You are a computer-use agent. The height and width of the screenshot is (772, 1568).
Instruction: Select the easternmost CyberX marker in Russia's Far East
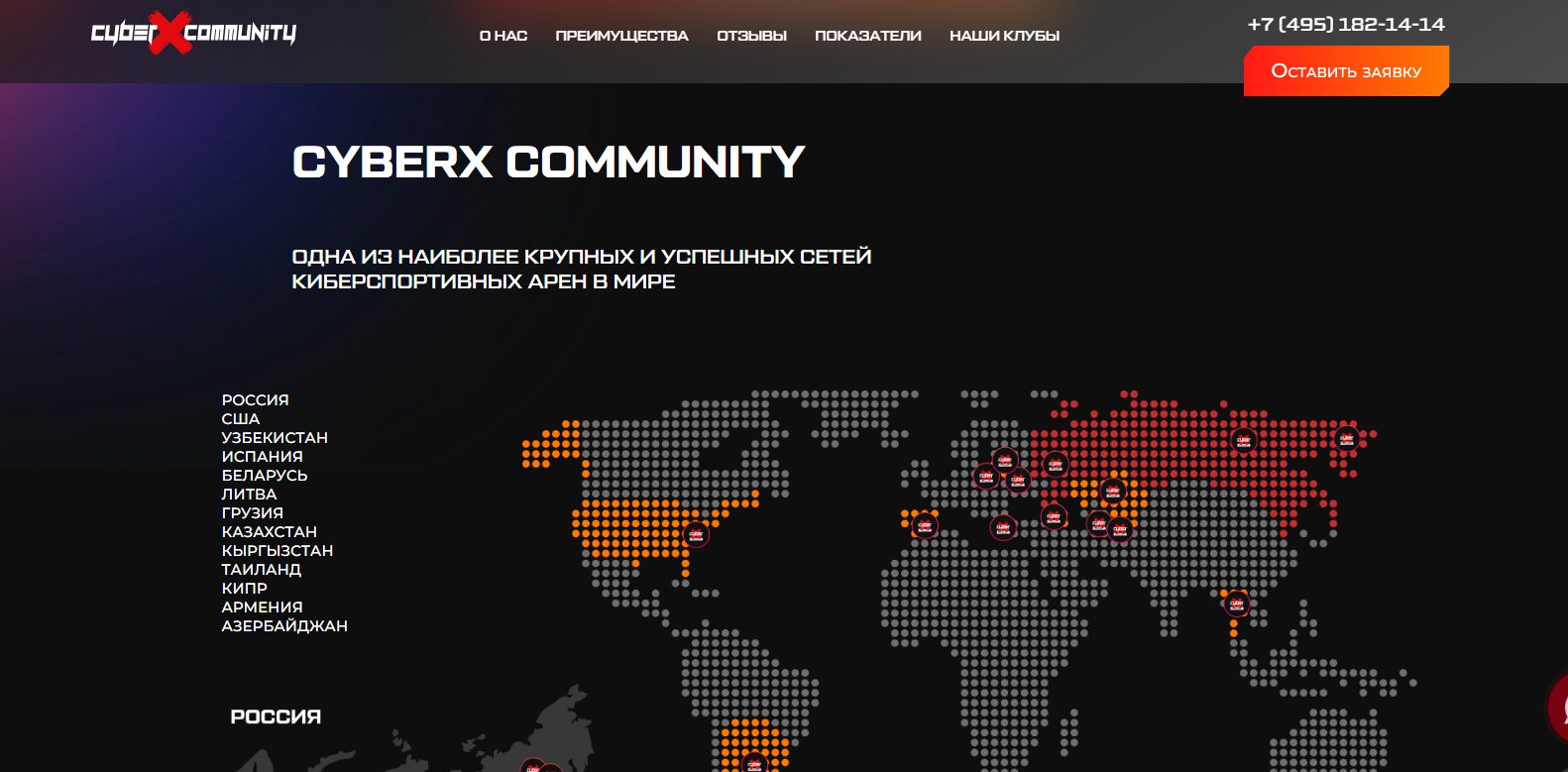pyautogui.click(x=1346, y=439)
